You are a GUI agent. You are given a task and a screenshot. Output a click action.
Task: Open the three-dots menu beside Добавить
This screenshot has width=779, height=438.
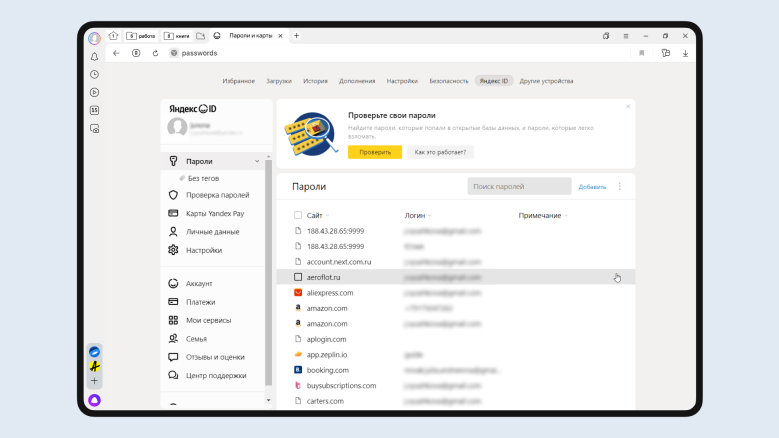coord(619,186)
